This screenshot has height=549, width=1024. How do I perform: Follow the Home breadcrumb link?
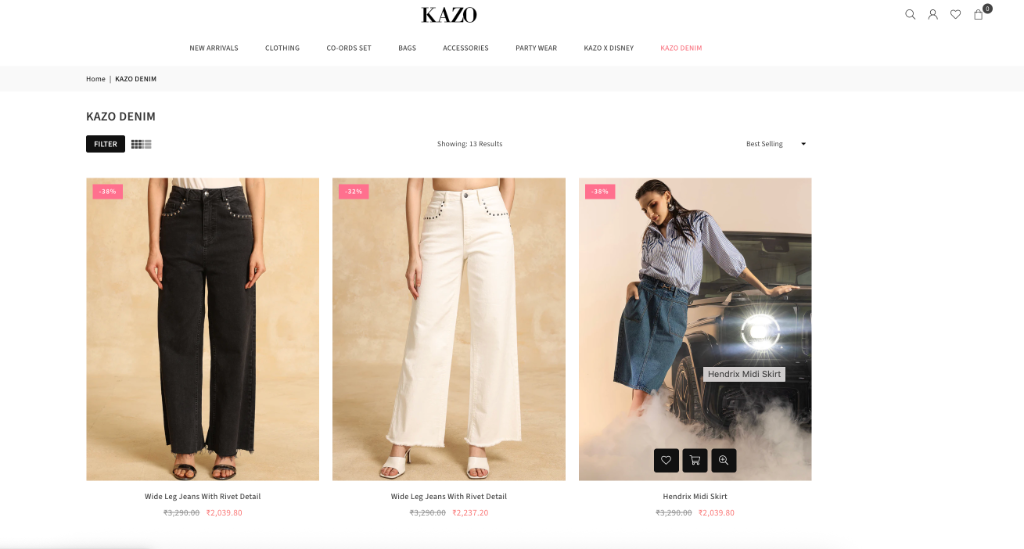click(95, 79)
